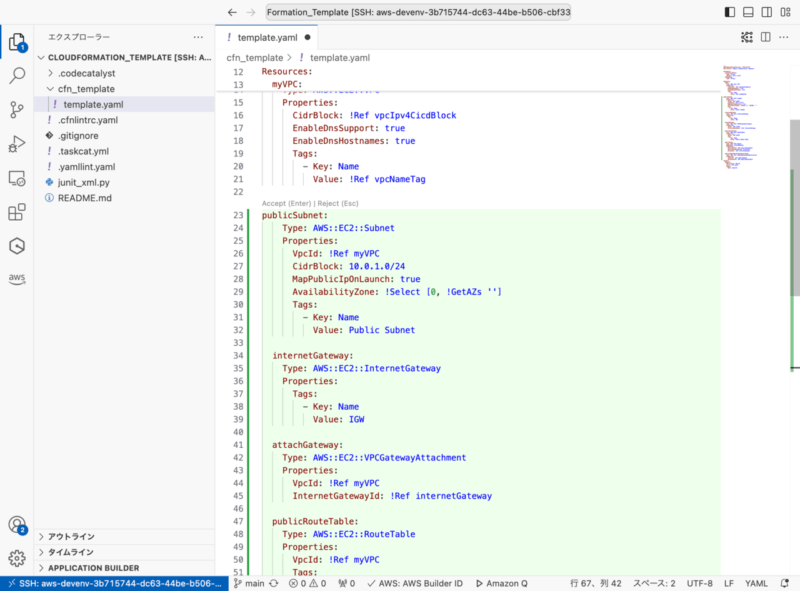Image resolution: width=800 pixels, height=591 pixels.
Task: Open the AWS Toolkit view icon
Action: click(x=17, y=279)
